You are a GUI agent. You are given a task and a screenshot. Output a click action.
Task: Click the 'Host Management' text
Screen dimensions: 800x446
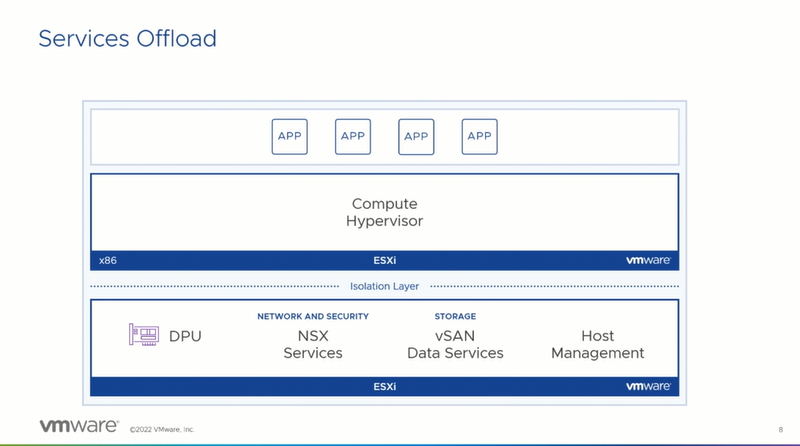597,344
